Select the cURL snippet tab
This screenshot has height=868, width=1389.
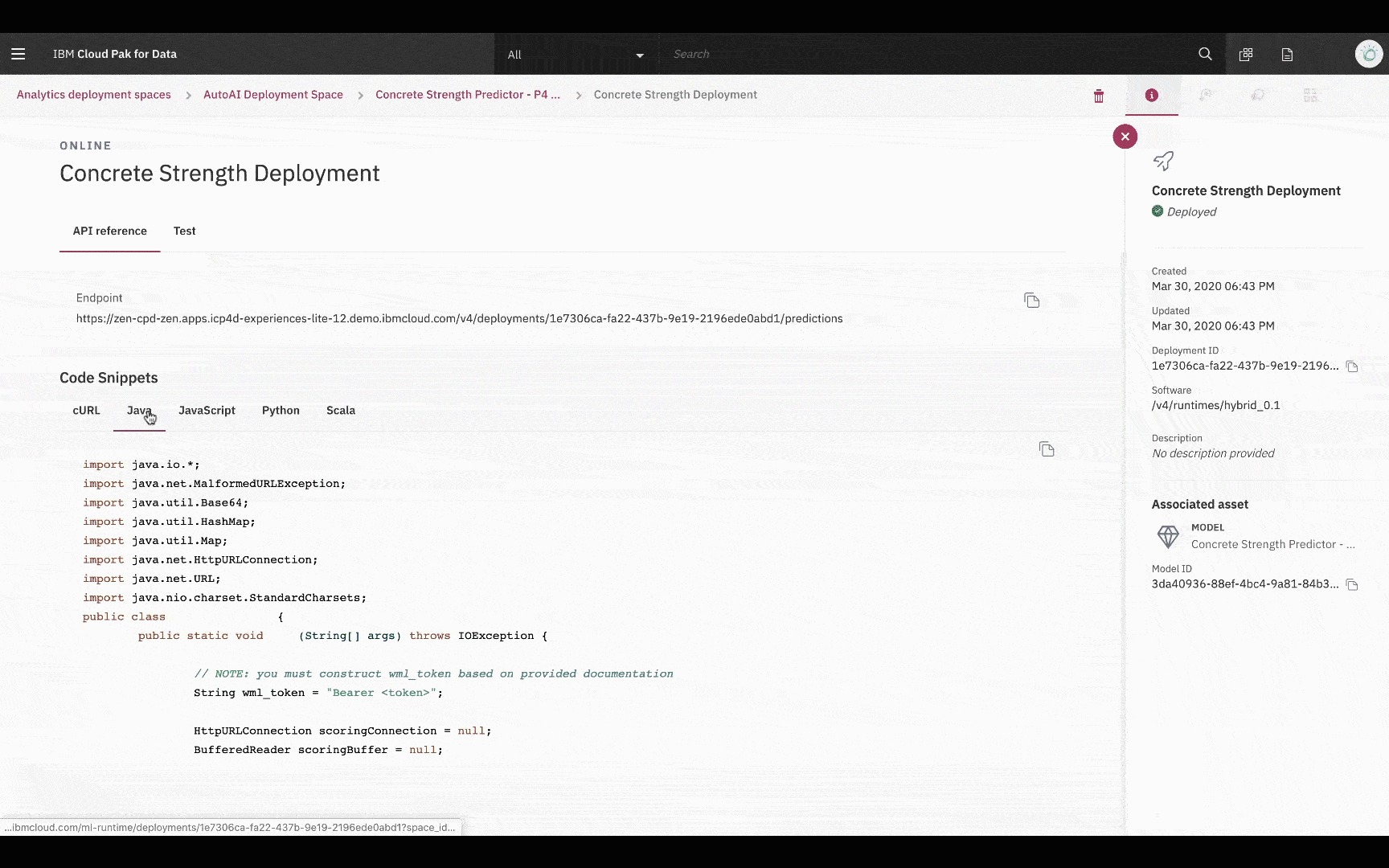coord(87,410)
